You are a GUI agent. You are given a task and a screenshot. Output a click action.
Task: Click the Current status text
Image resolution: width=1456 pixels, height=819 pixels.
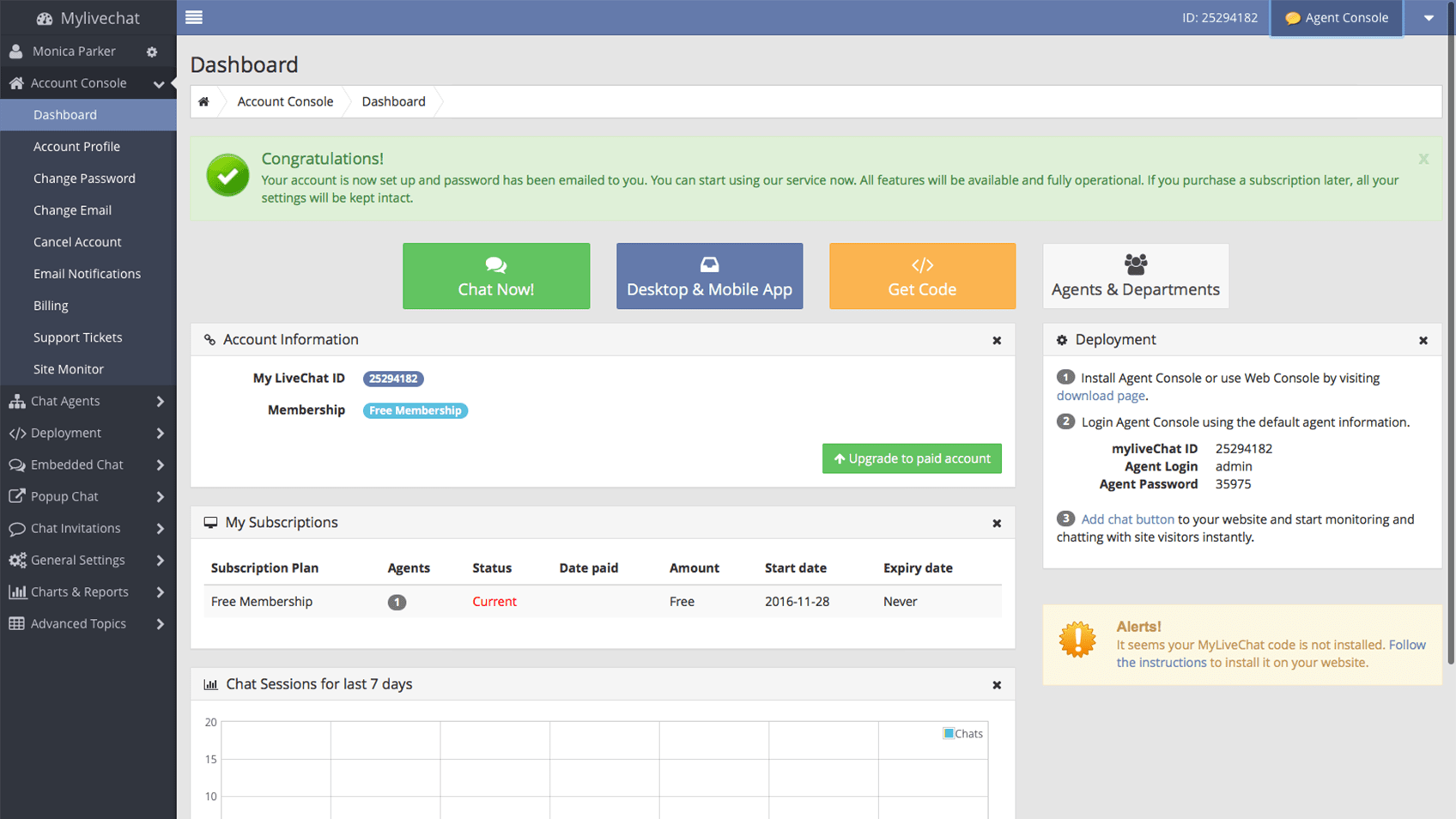[x=494, y=602]
